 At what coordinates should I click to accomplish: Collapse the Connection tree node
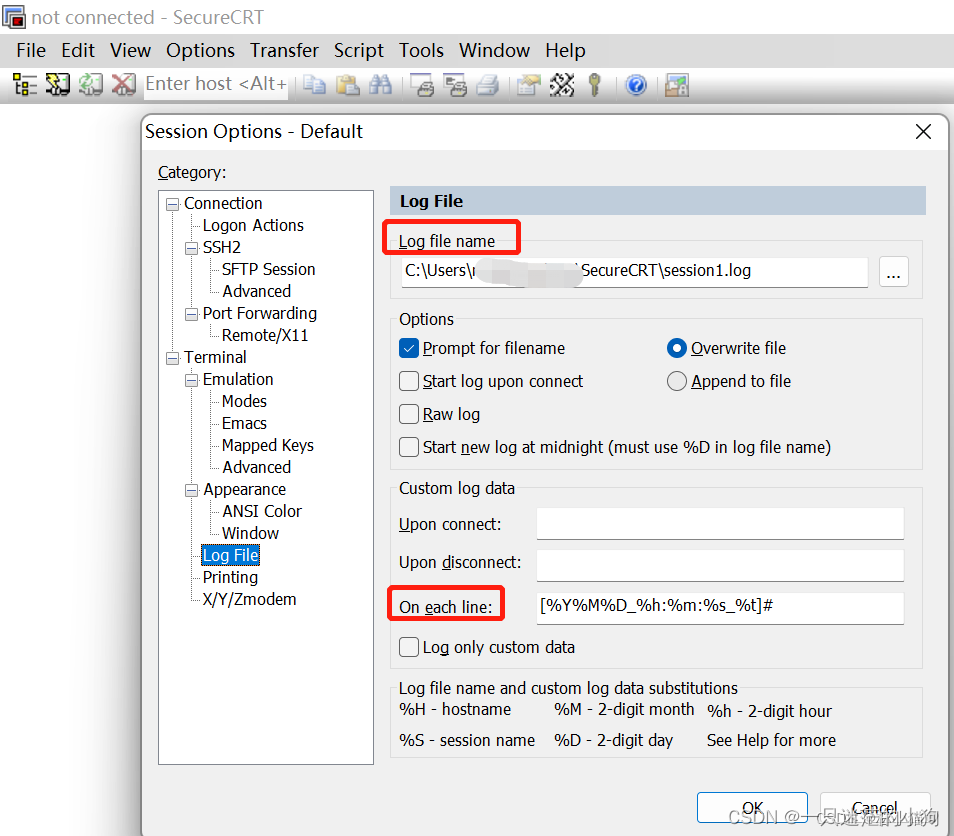tap(173, 204)
